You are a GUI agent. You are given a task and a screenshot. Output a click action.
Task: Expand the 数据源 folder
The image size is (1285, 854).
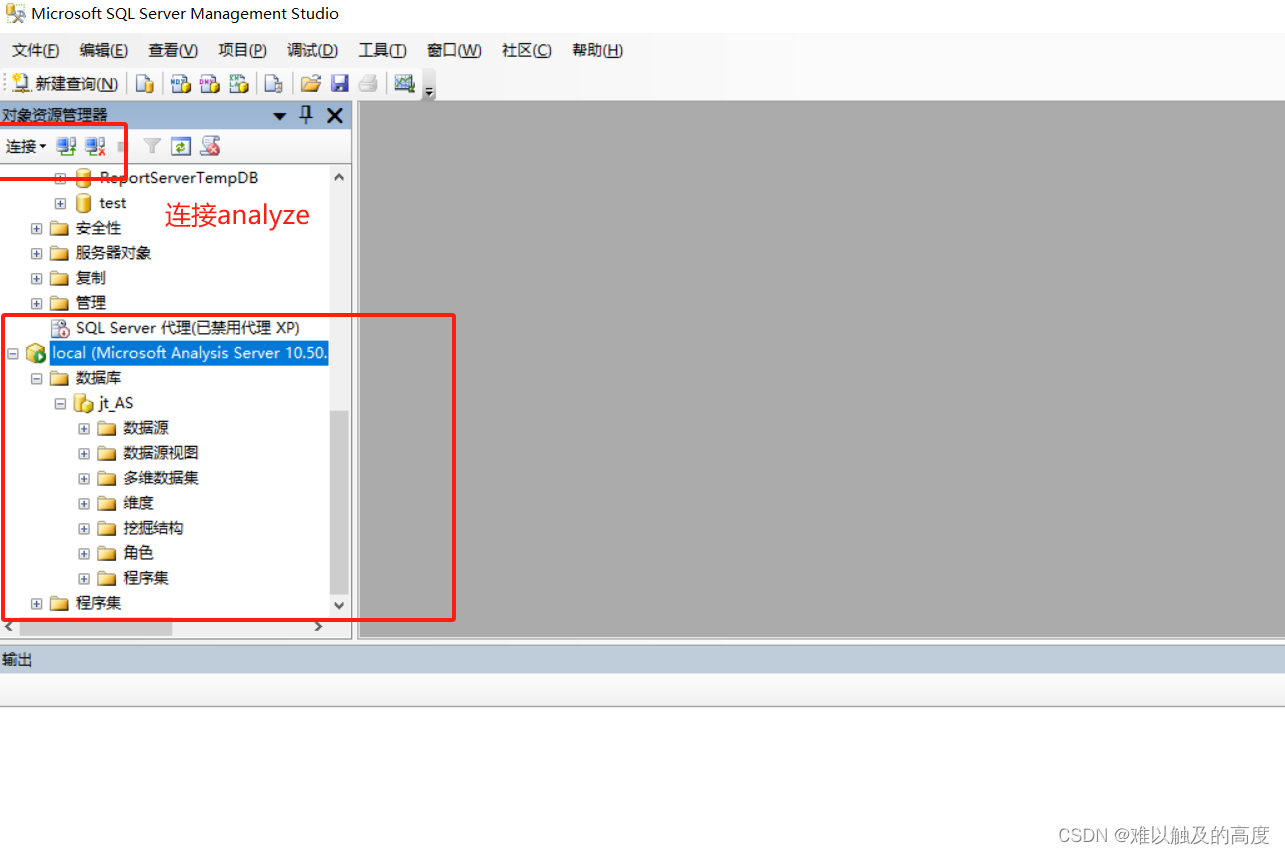pyautogui.click(x=84, y=428)
